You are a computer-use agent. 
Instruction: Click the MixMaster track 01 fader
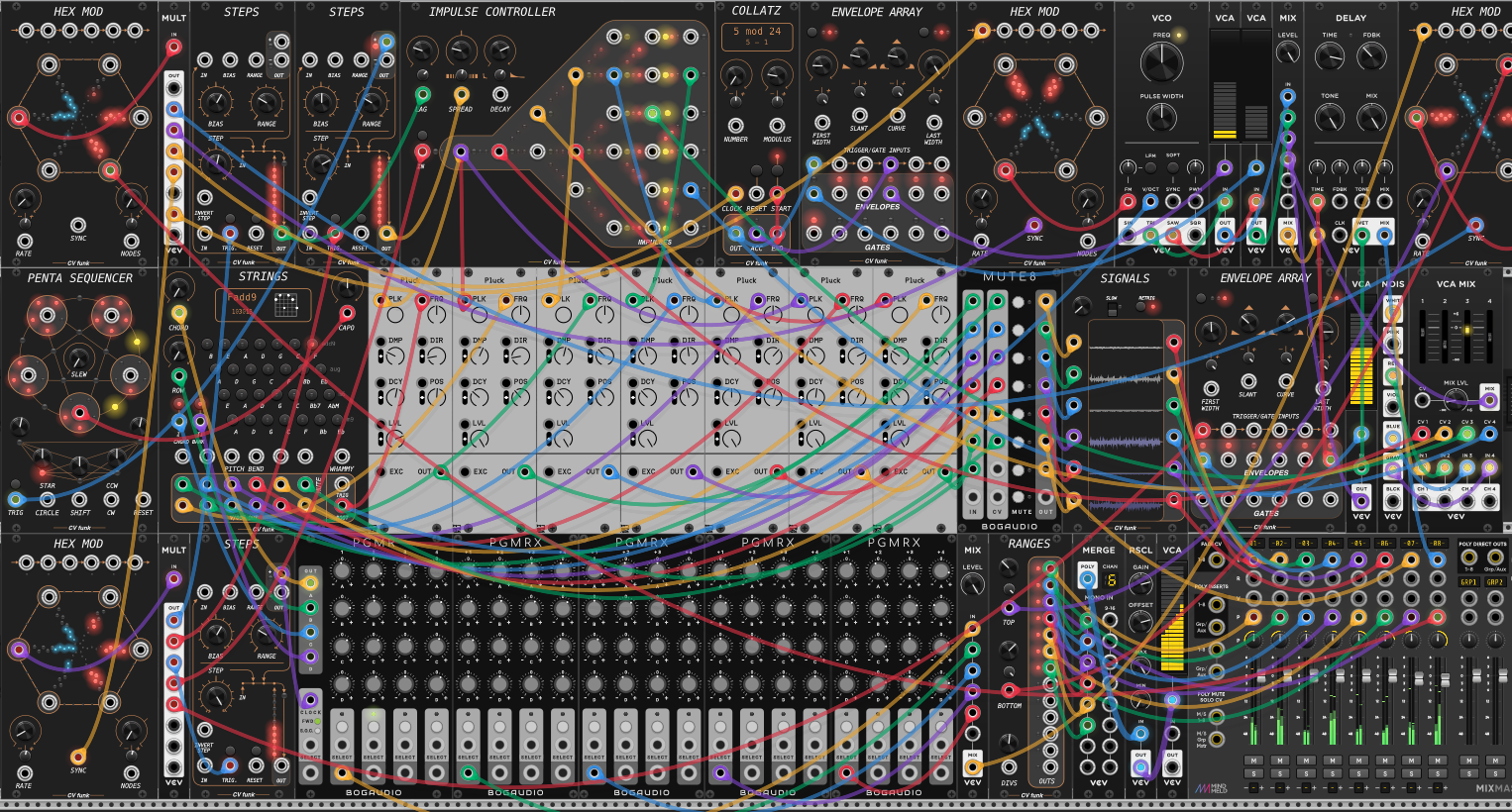coord(1261,675)
